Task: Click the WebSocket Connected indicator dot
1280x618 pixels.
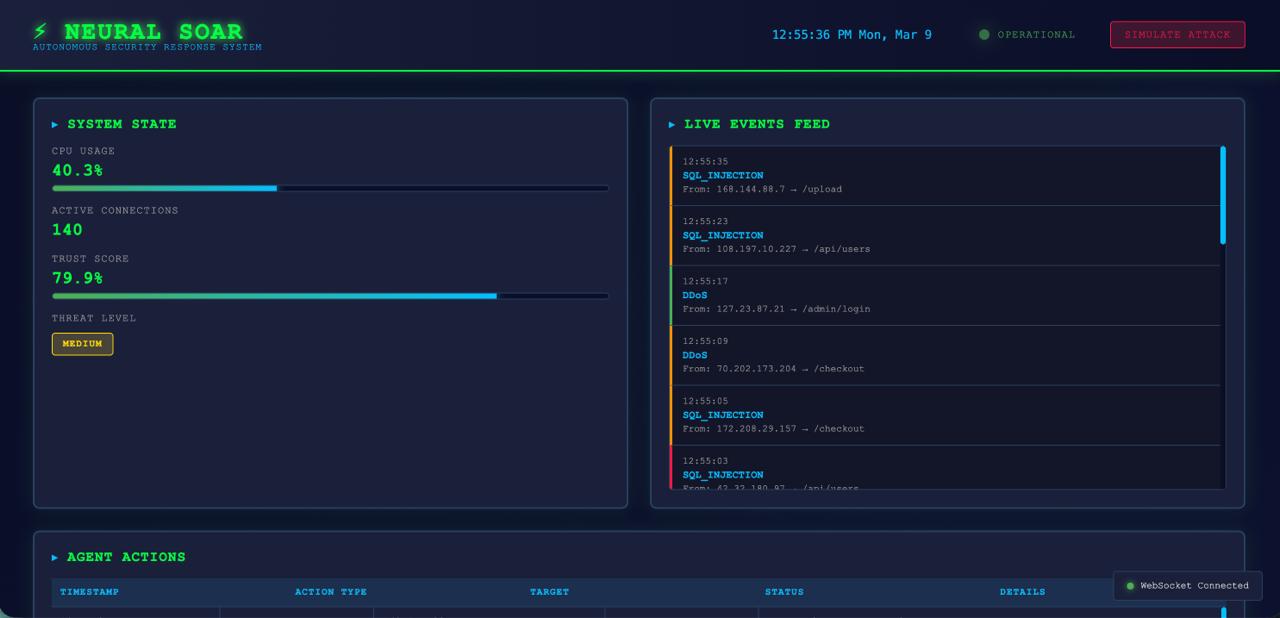Action: [1129, 585]
